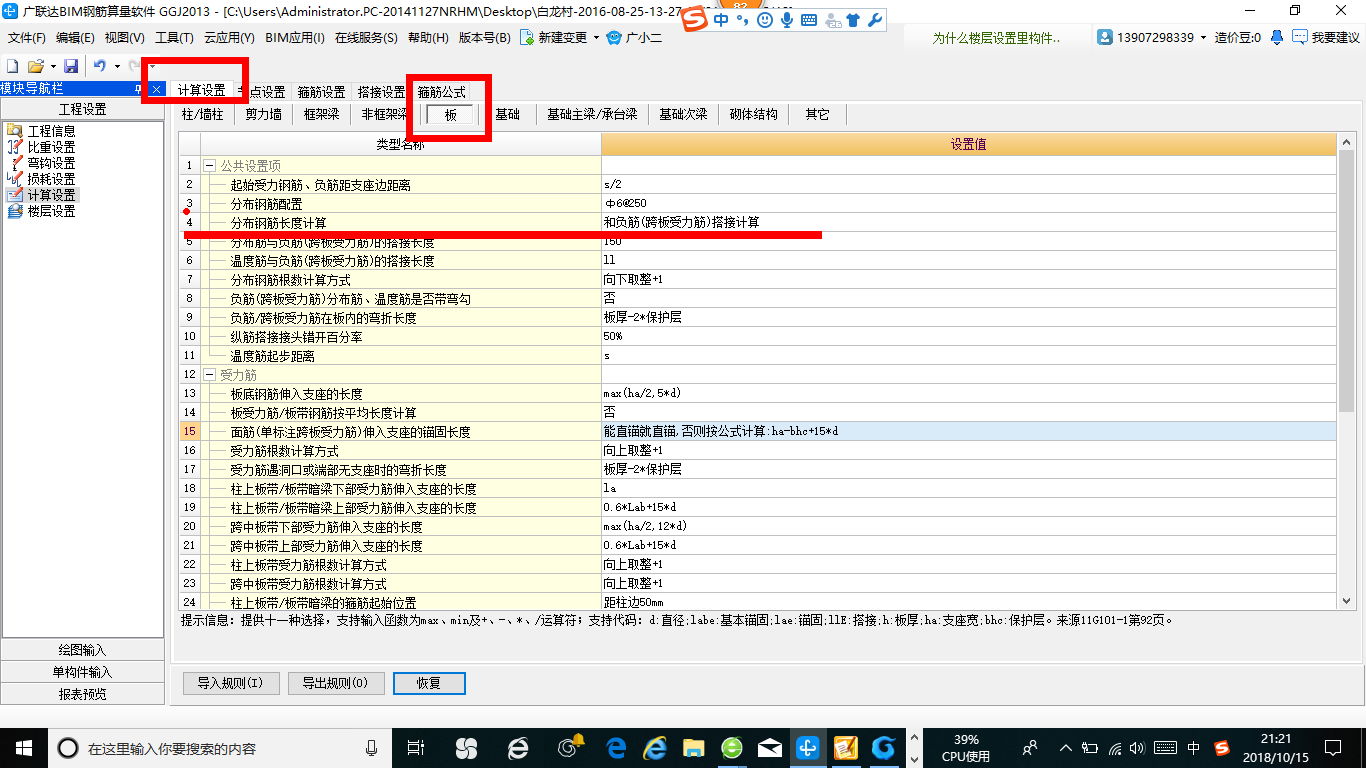Image resolution: width=1366 pixels, height=768 pixels.
Task: Click the 新建变更 document icon
Action: (x=527, y=38)
